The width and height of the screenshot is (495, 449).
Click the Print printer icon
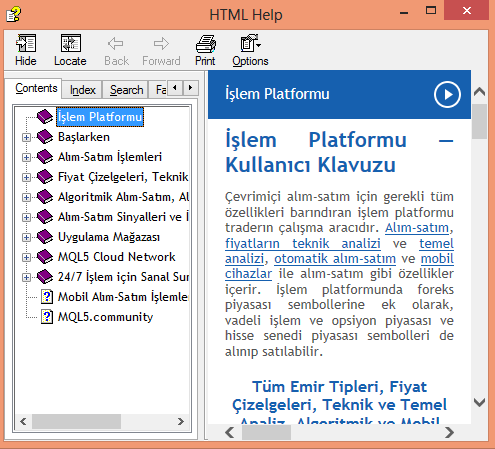click(x=206, y=44)
